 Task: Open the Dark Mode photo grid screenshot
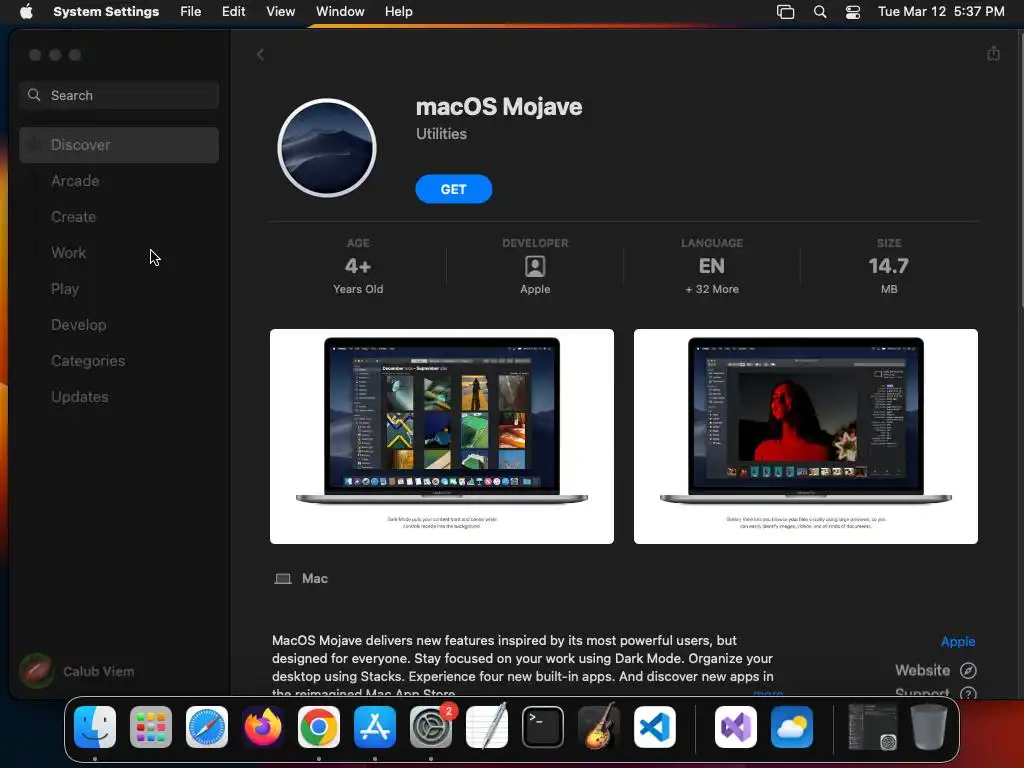pyautogui.click(x=441, y=436)
